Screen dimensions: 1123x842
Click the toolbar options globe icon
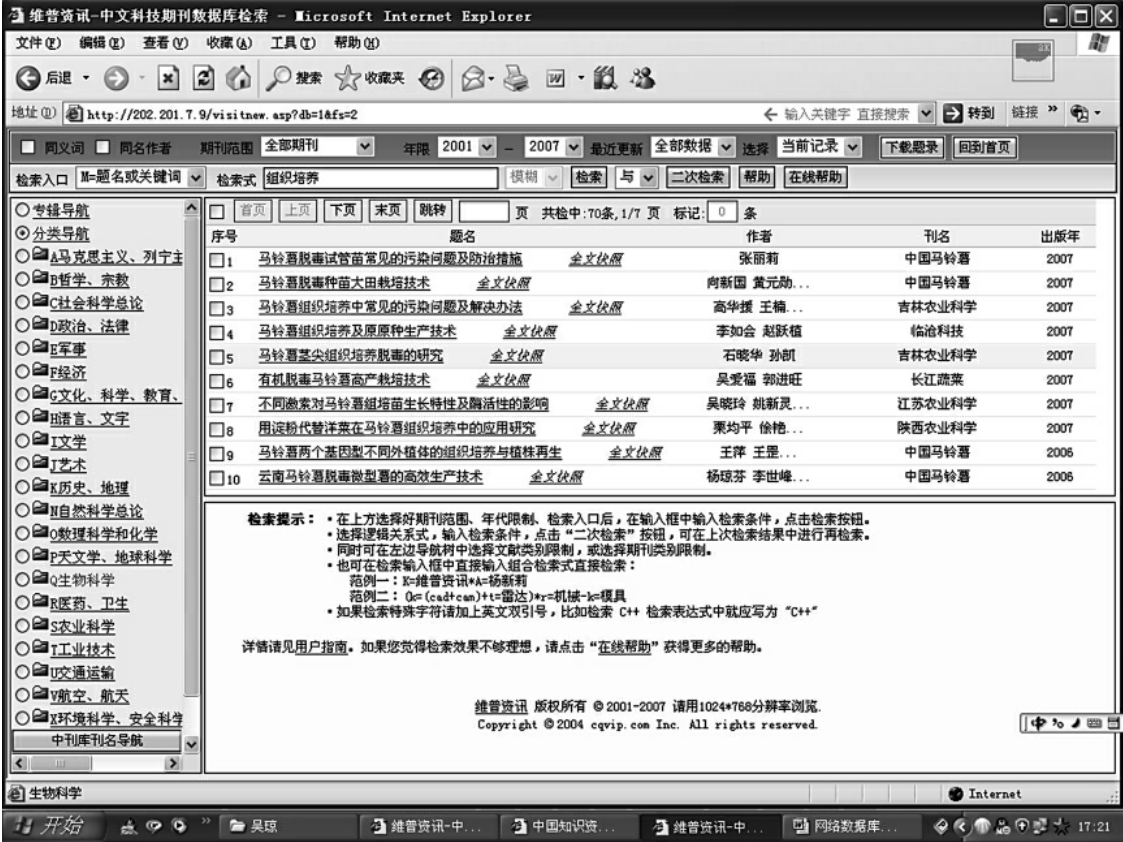(1079, 113)
